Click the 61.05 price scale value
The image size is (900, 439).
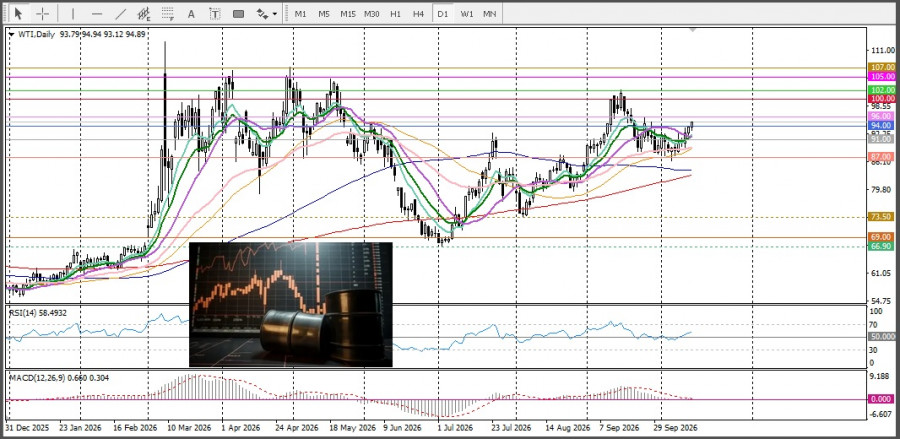pyautogui.click(x=883, y=273)
